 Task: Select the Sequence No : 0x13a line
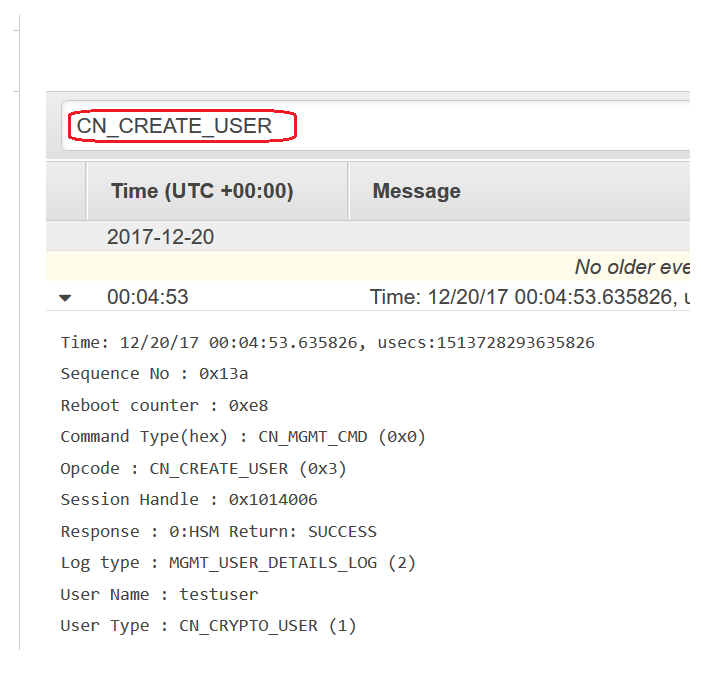154,374
